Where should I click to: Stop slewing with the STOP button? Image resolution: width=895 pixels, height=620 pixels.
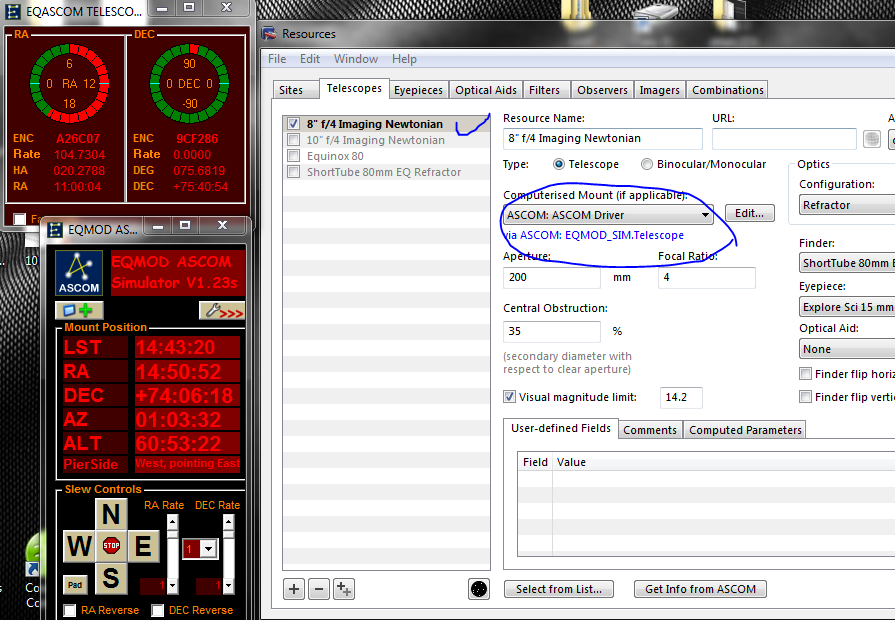pyautogui.click(x=111, y=546)
